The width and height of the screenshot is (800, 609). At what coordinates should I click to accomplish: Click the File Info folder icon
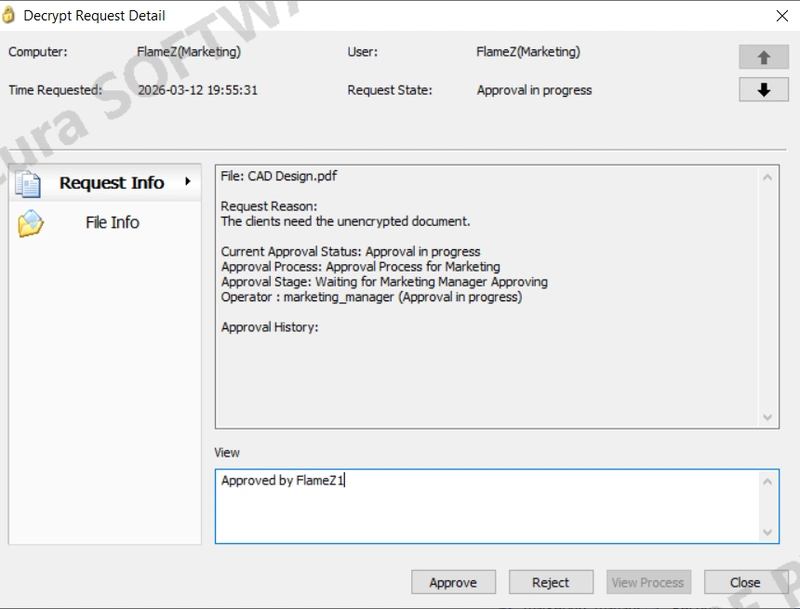point(30,223)
